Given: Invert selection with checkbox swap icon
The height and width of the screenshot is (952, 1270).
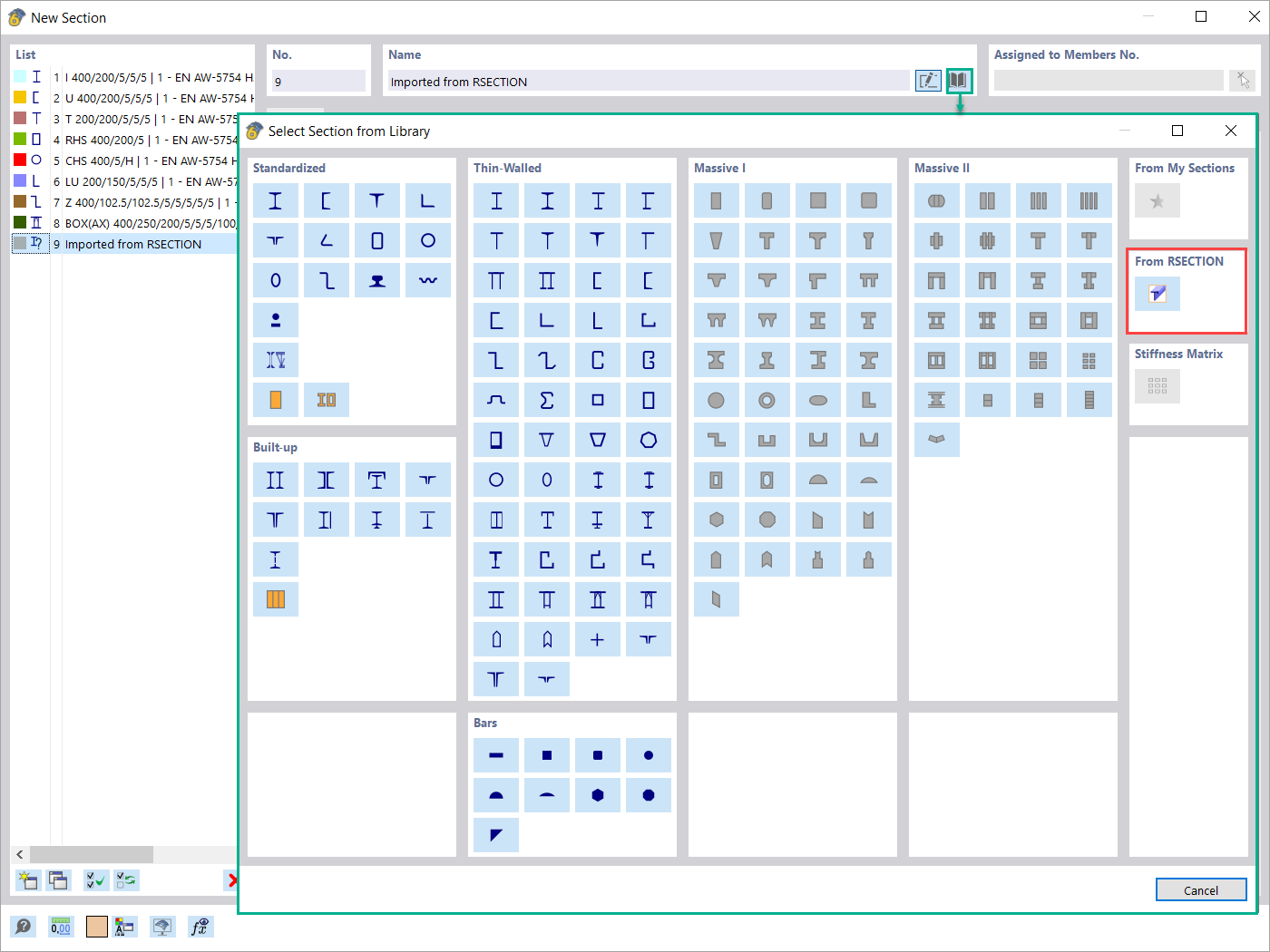Looking at the screenshot, I should pyautogui.click(x=126, y=880).
